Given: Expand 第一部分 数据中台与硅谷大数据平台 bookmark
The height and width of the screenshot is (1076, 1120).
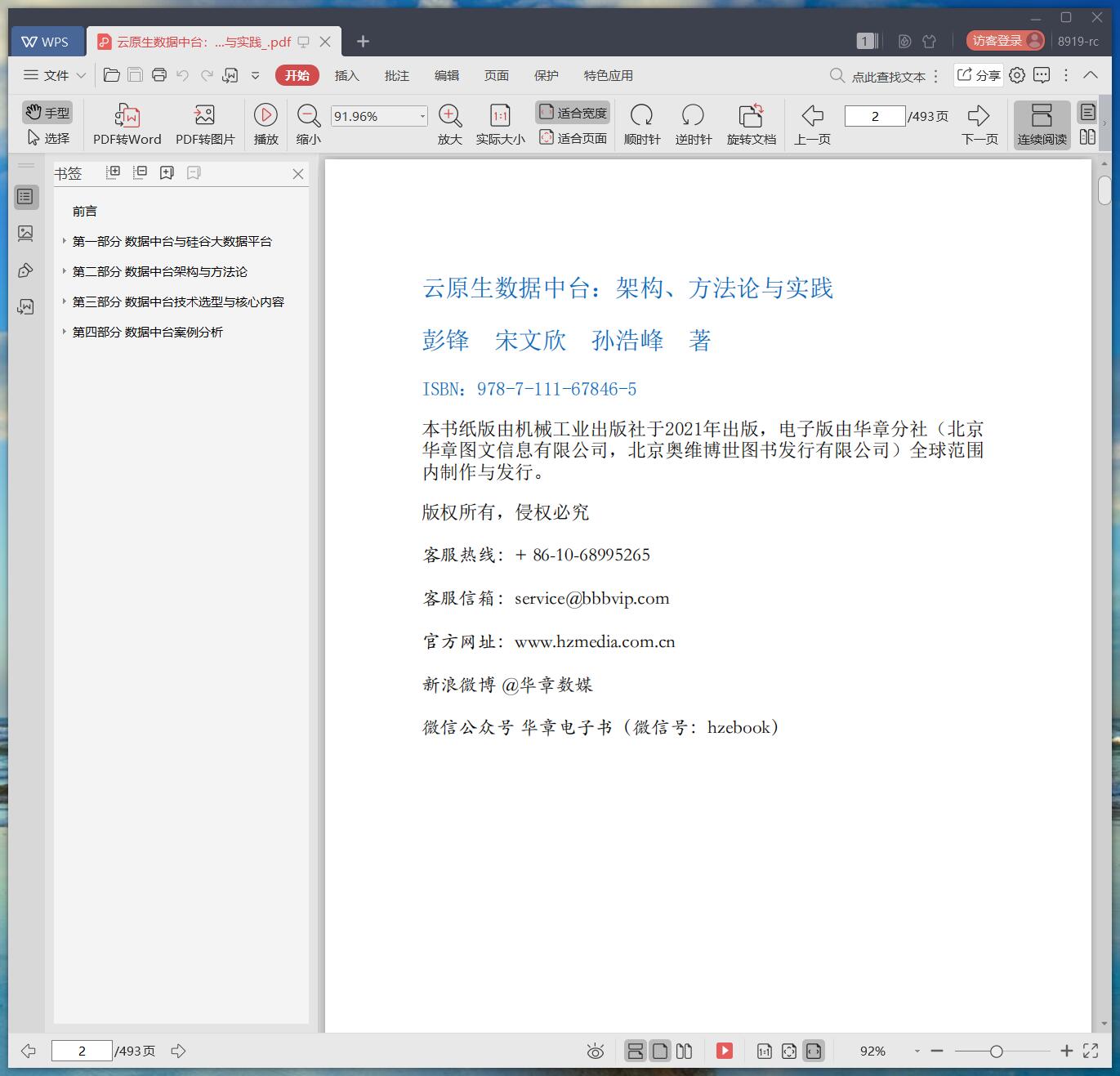Looking at the screenshot, I should [65, 241].
